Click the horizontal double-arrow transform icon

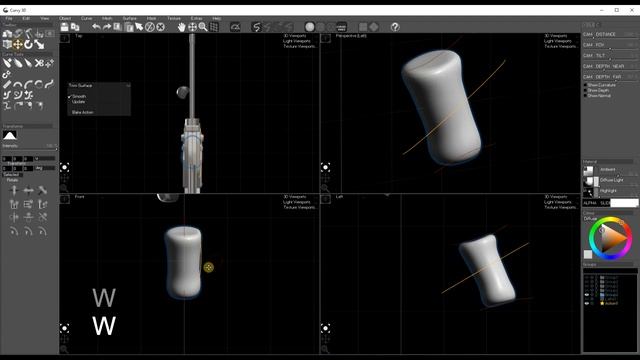[x=28, y=191]
